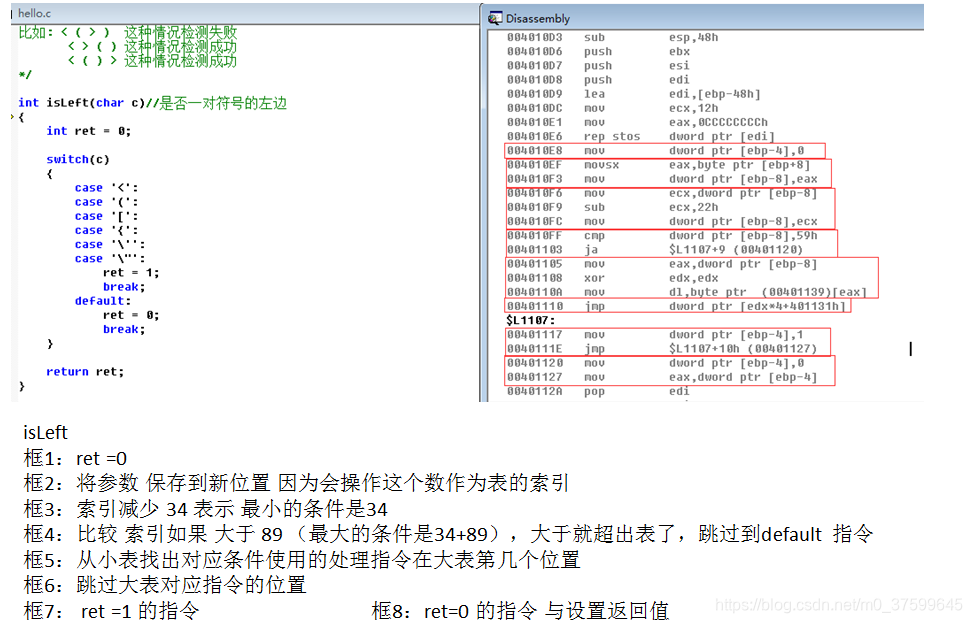
Task: Click disassembly line 004010D7 push esi
Action: click(598, 66)
